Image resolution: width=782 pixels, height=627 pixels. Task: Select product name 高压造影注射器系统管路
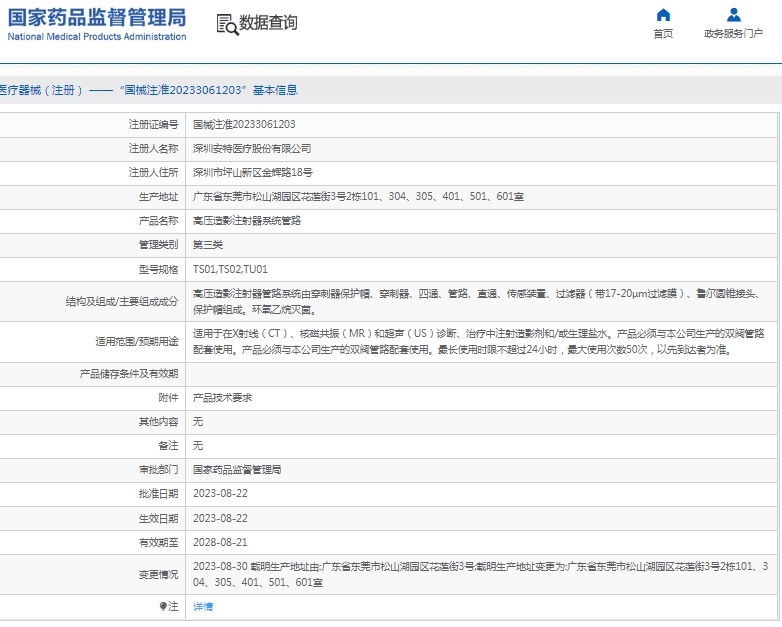pyautogui.click(x=247, y=220)
